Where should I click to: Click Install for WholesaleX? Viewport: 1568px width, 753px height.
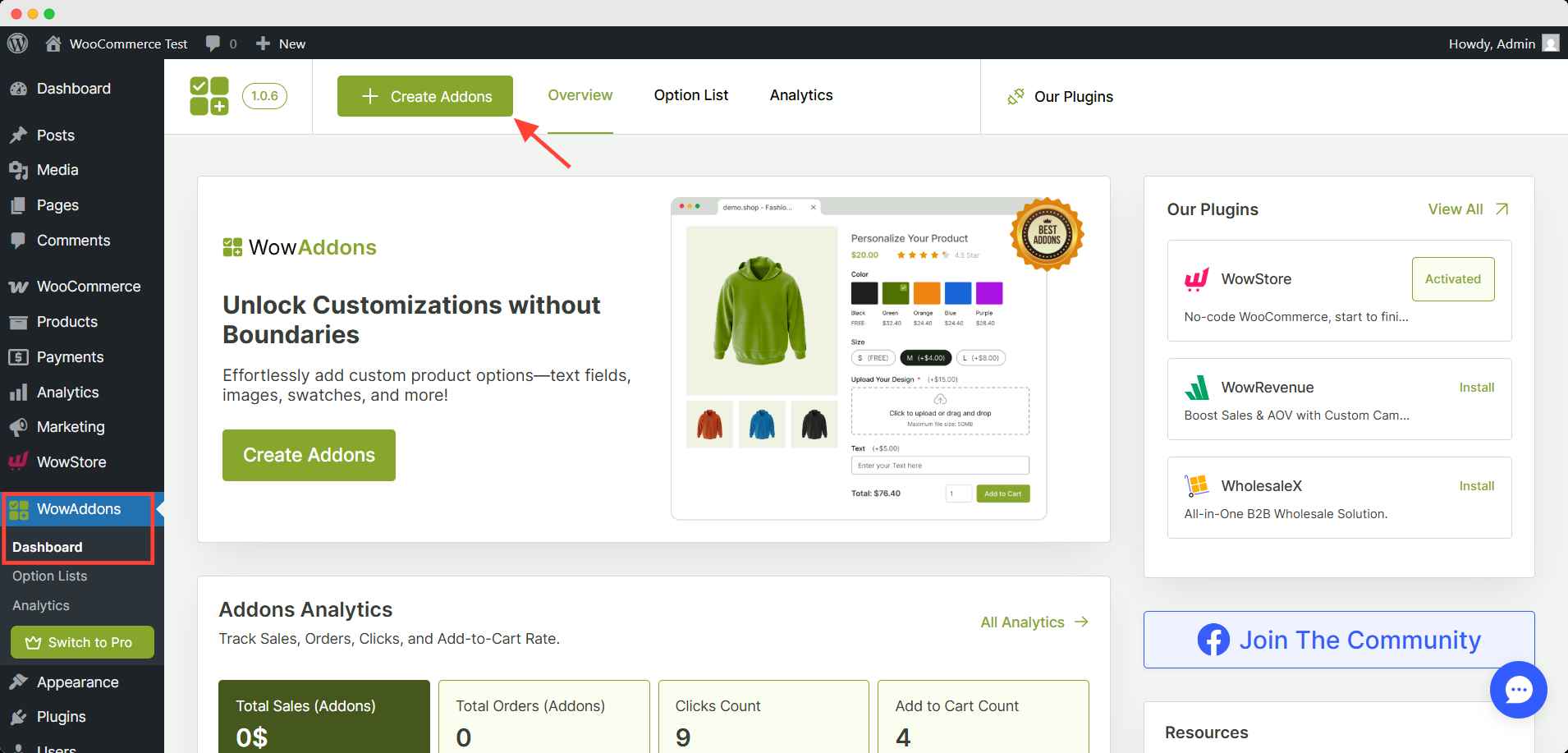[x=1477, y=486]
